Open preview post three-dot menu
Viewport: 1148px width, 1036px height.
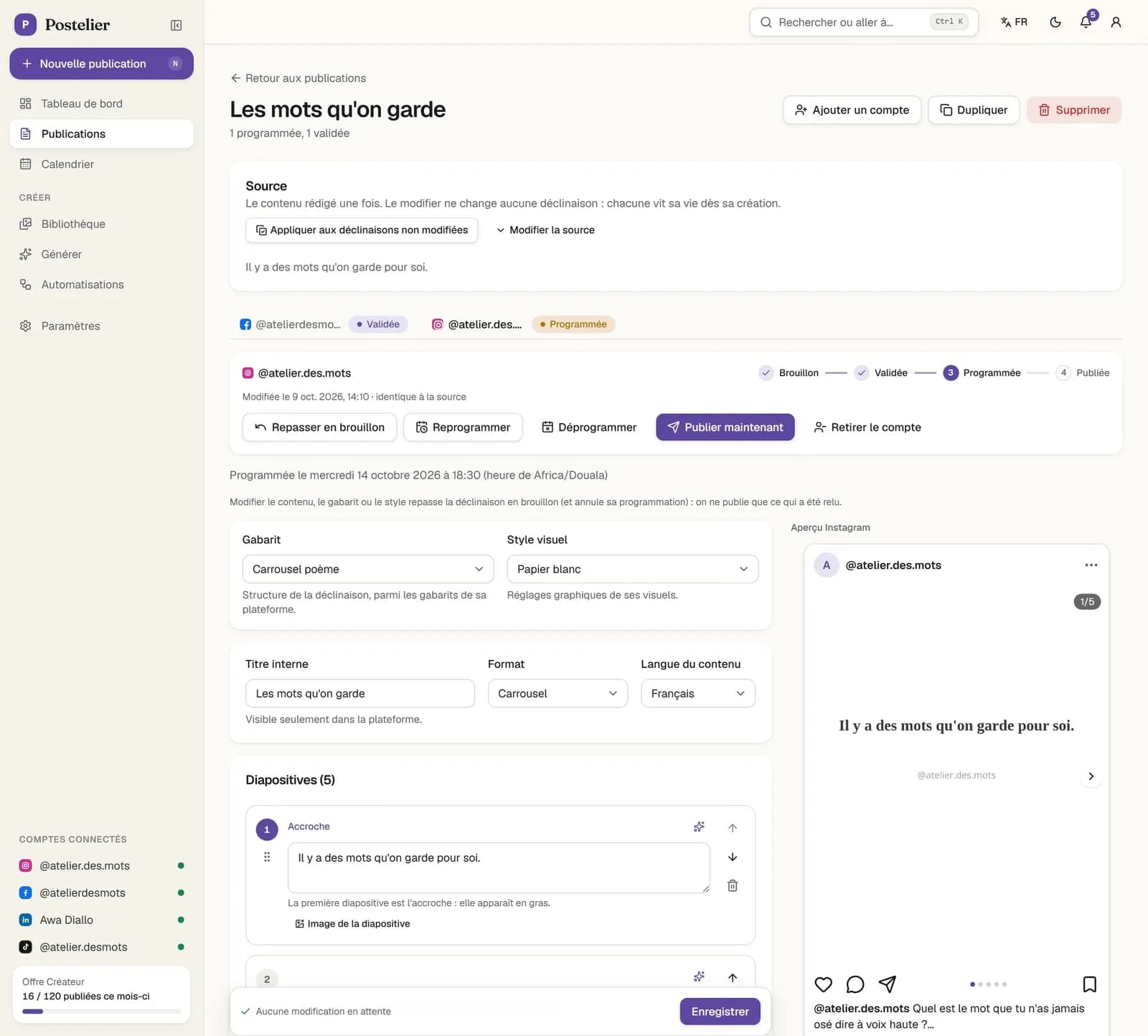click(x=1091, y=565)
